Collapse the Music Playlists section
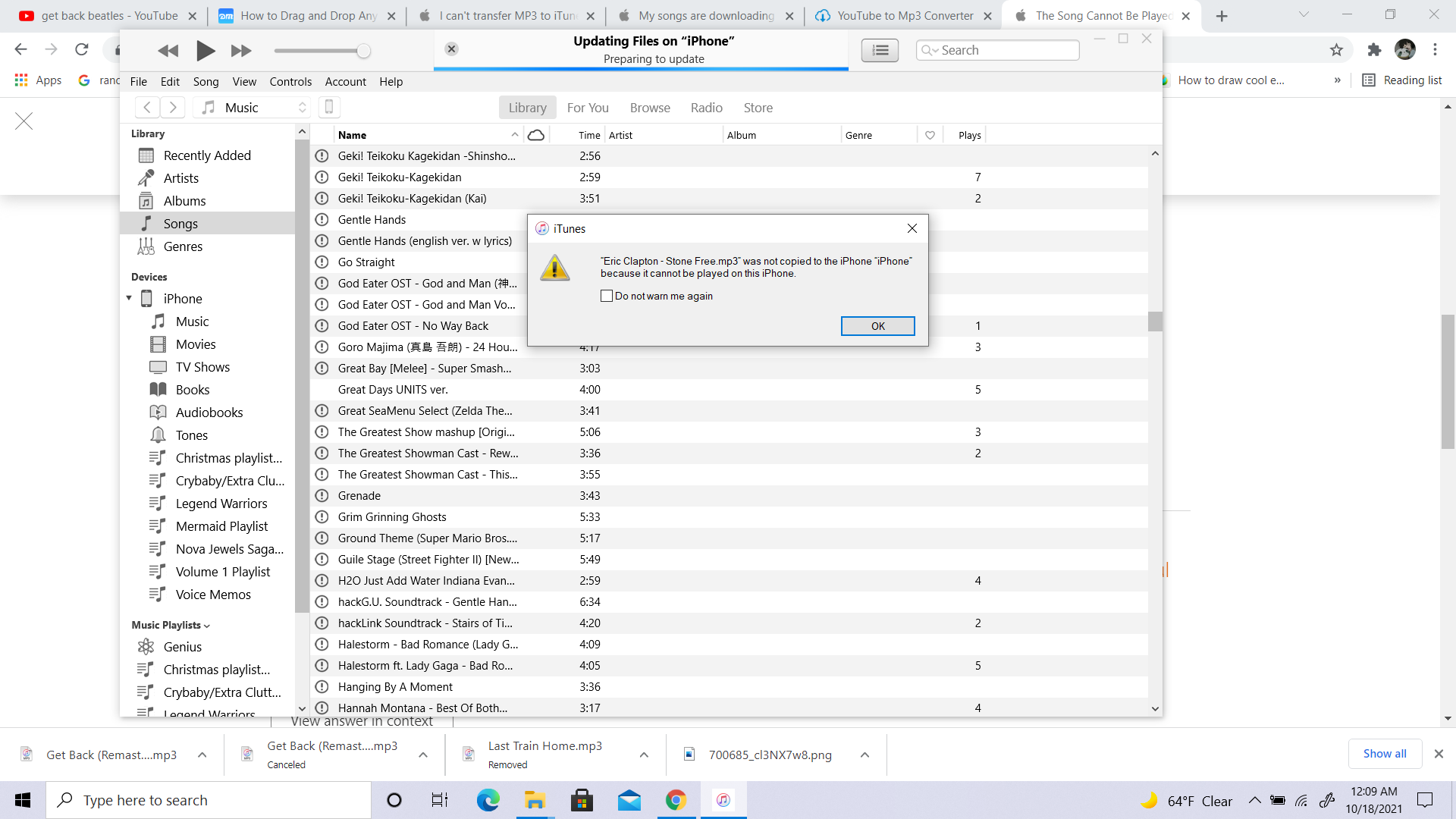 tap(207, 626)
